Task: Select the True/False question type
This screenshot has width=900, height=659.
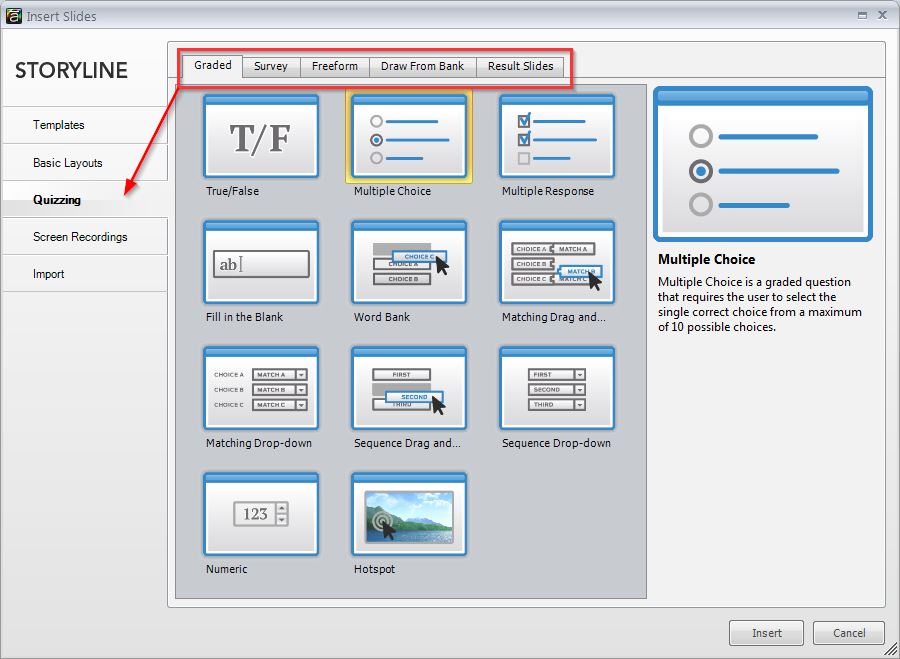Action: pyautogui.click(x=261, y=137)
